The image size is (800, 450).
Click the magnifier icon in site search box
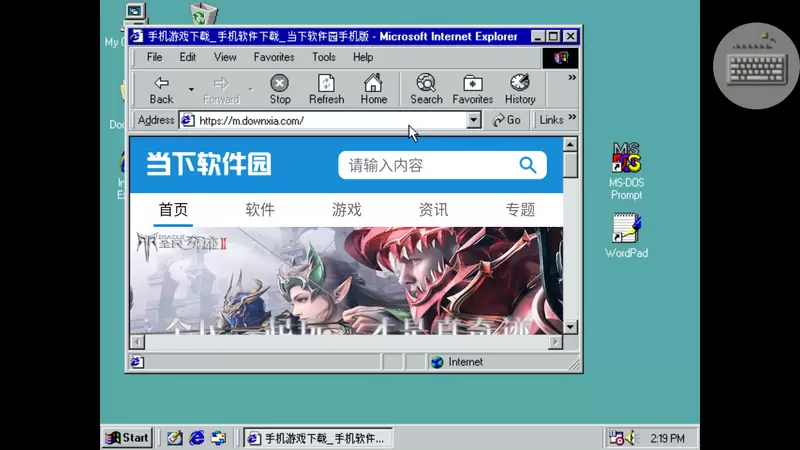click(x=528, y=165)
